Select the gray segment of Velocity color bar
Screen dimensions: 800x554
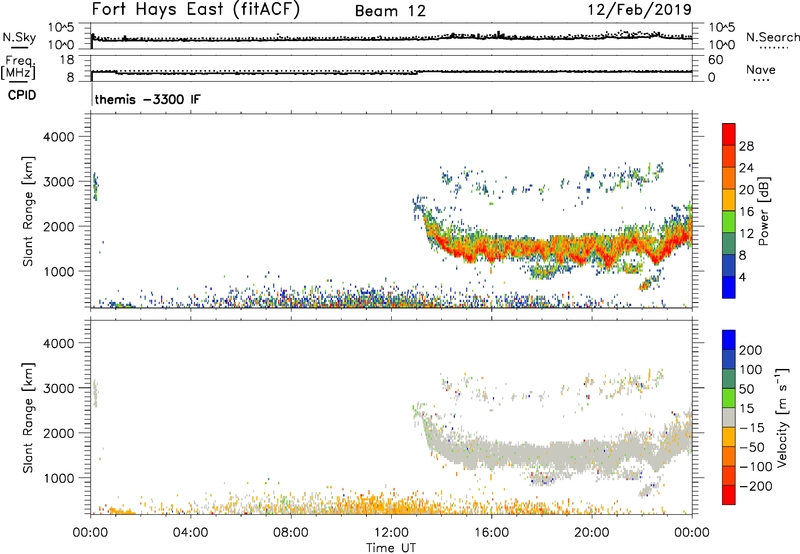click(x=729, y=418)
